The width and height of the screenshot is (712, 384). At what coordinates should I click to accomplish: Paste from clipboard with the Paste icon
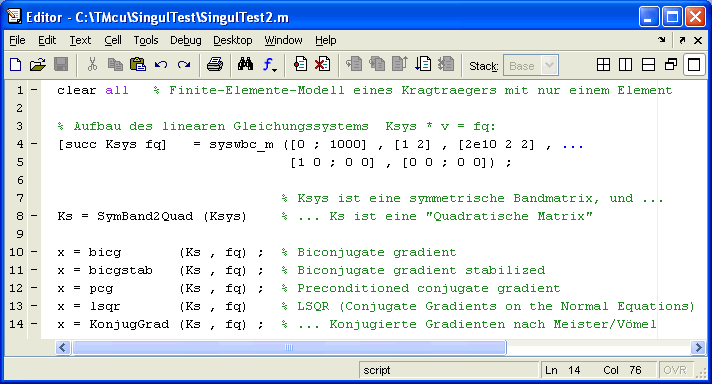[x=138, y=65]
